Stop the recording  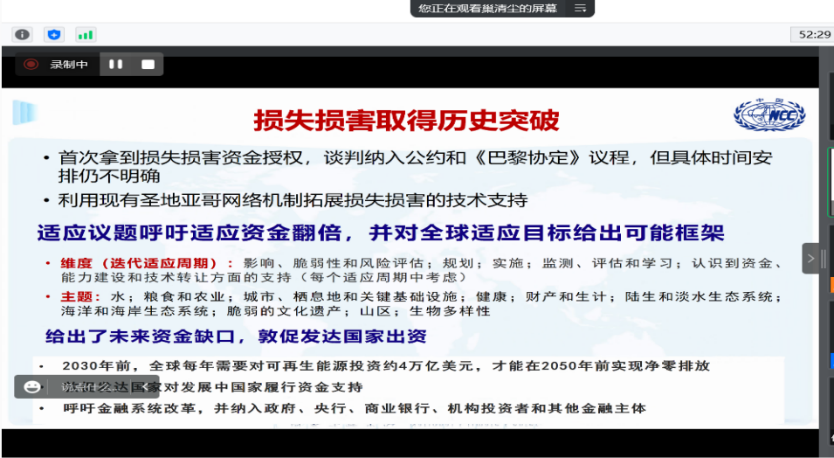point(147,64)
